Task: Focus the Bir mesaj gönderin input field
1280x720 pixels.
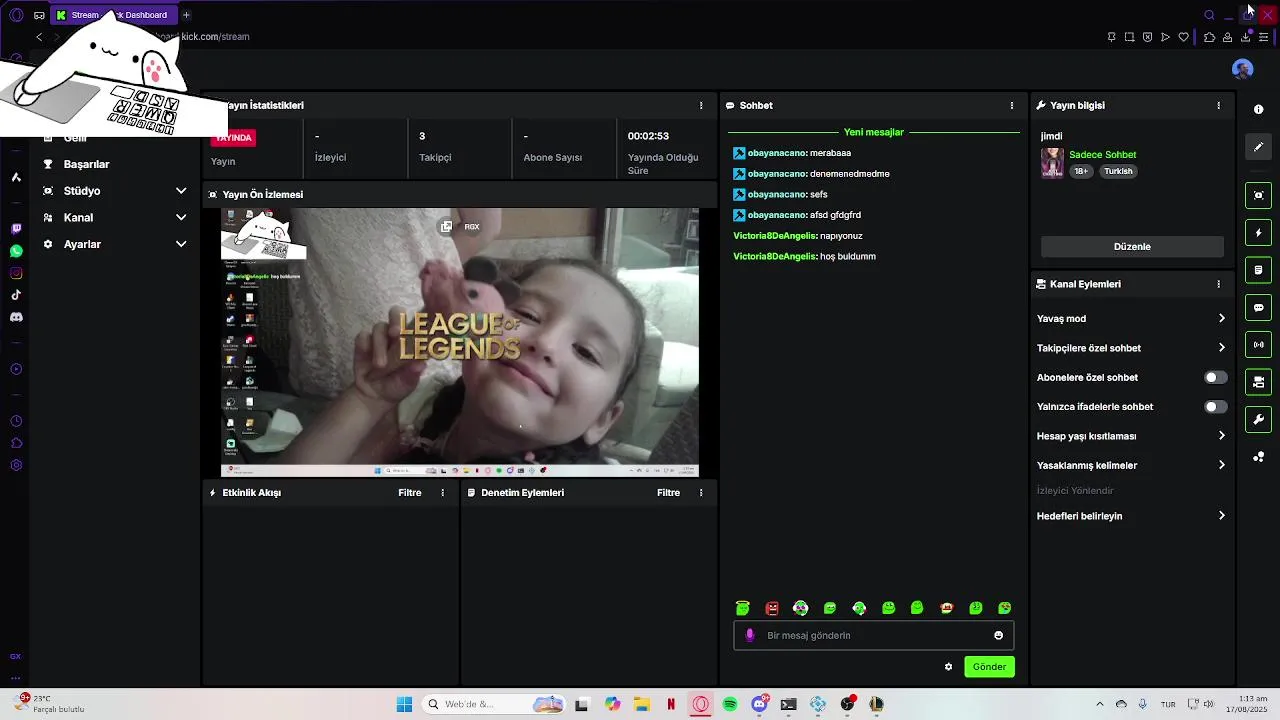Action: (x=874, y=635)
